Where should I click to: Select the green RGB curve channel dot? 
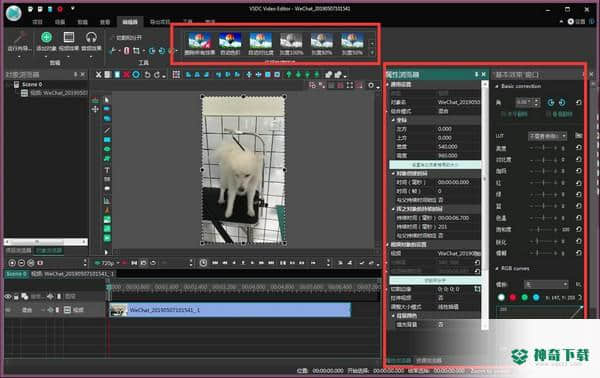click(525, 297)
